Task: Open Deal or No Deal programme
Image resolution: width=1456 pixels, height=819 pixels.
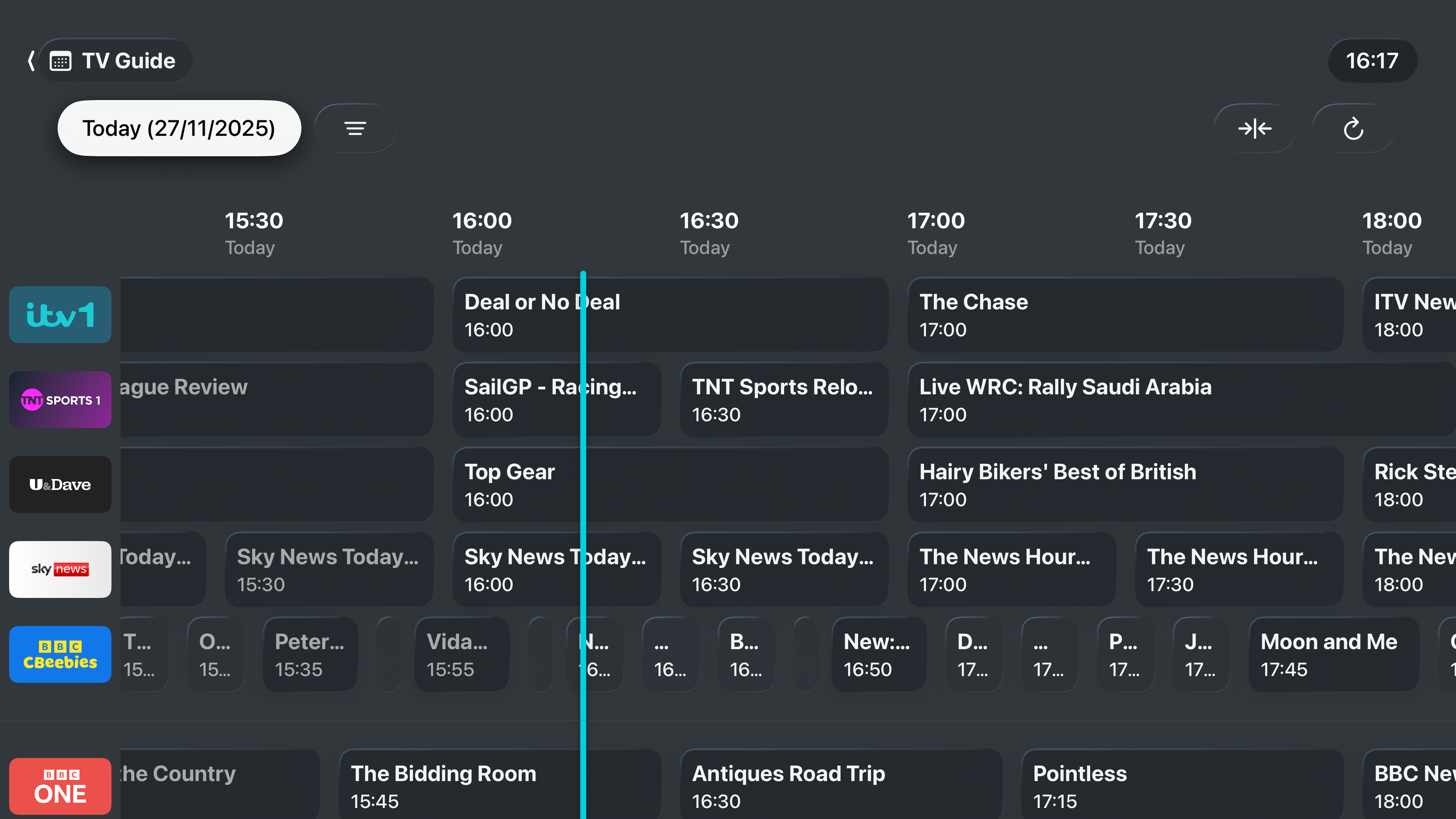Action: (x=670, y=315)
